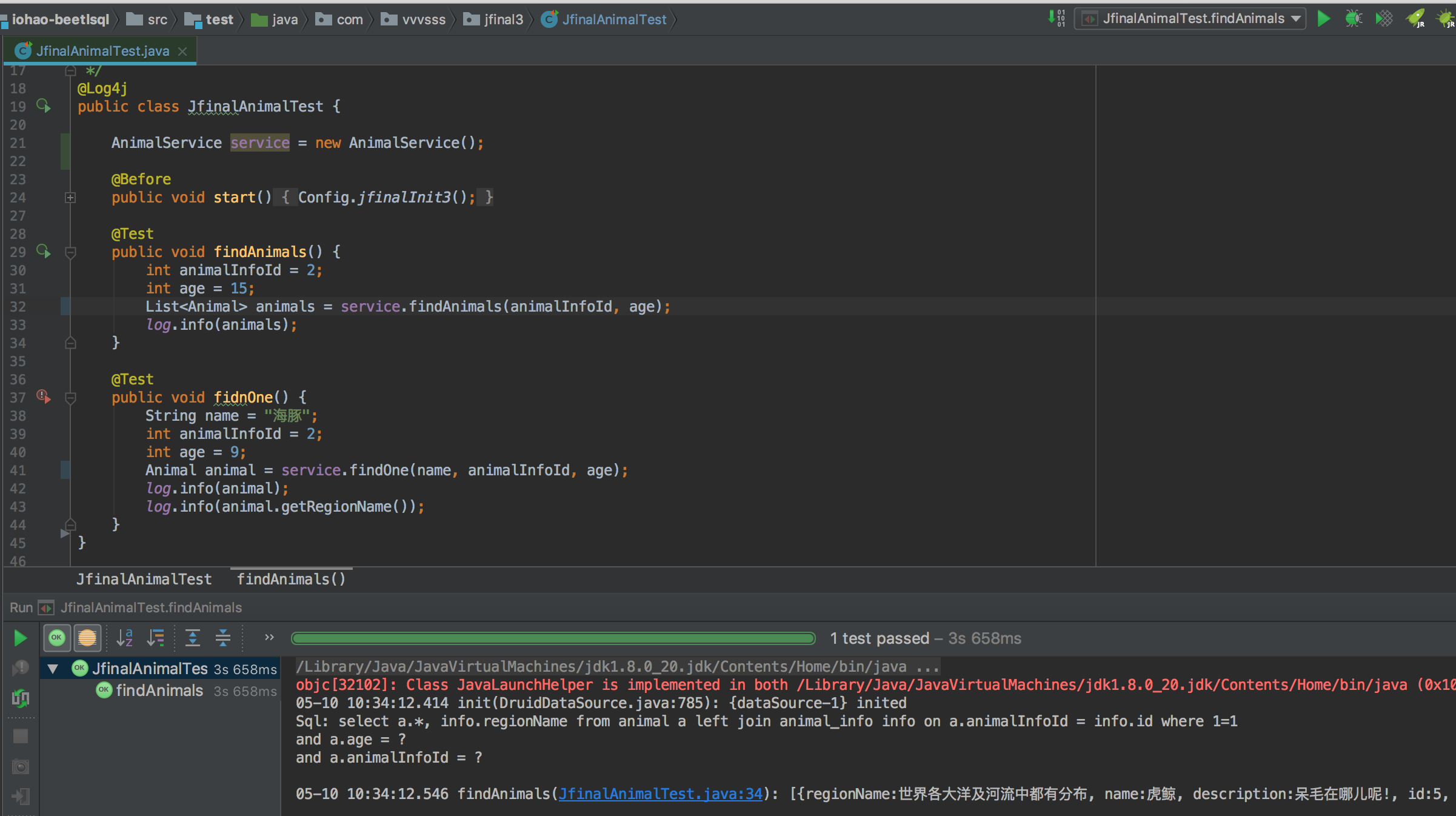Click Expand All in the test results toolbar
The width and height of the screenshot is (1456, 816).
pos(192,638)
